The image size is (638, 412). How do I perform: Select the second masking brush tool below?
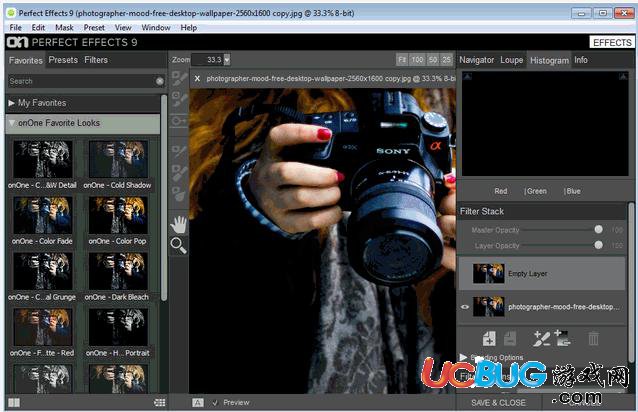point(178,99)
